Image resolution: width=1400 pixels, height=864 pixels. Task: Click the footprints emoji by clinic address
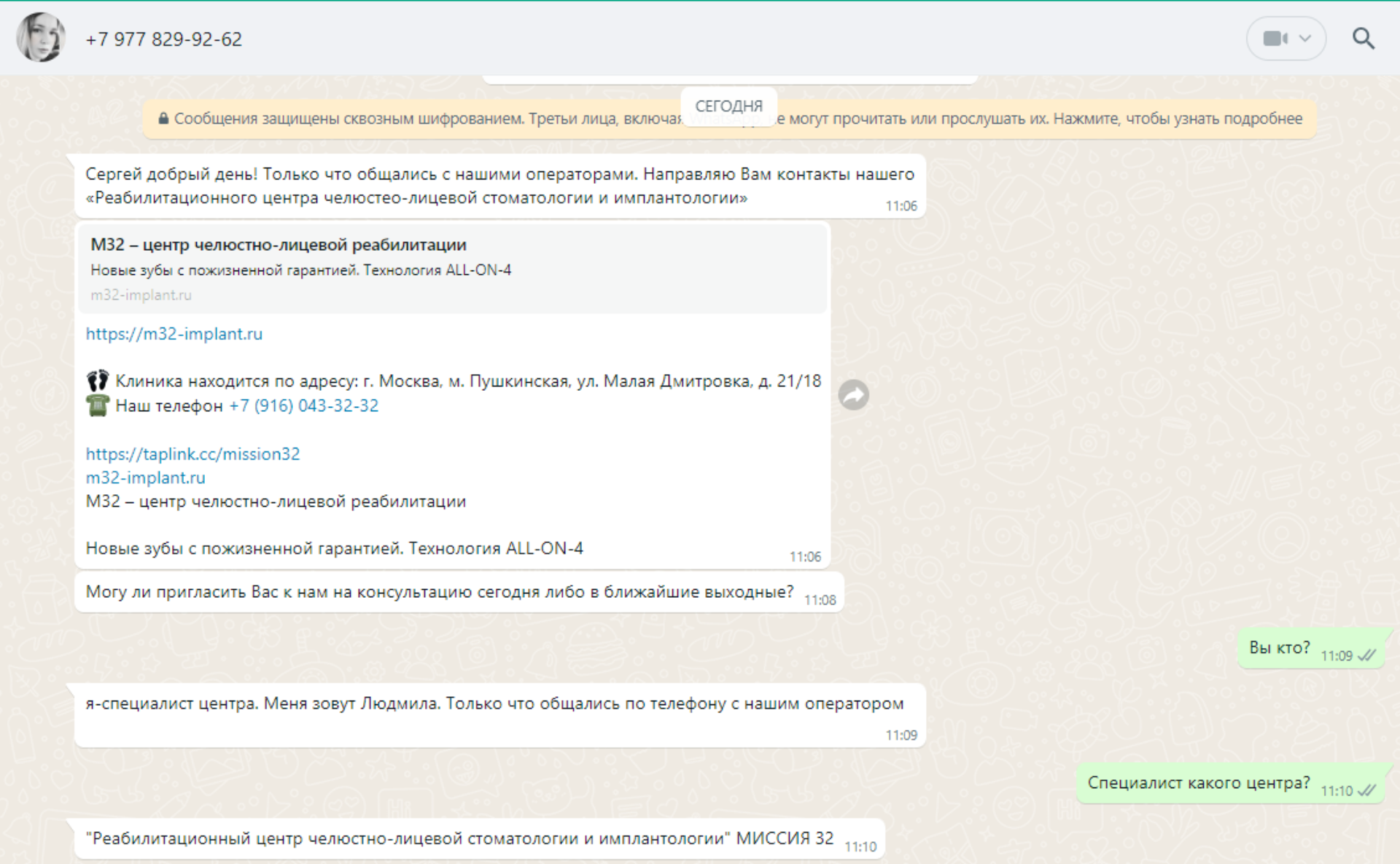coord(98,381)
